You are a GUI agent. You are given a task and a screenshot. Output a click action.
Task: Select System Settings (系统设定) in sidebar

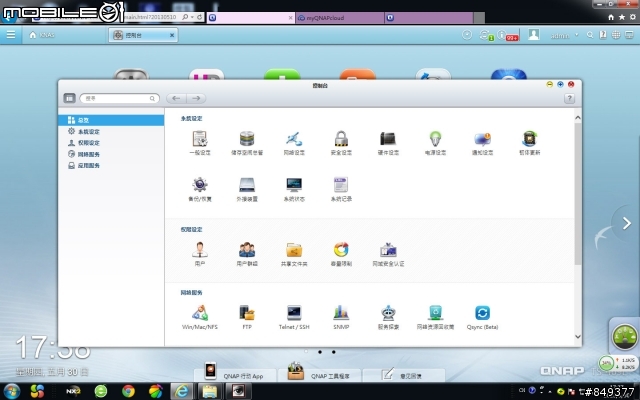pyautogui.click(x=111, y=131)
